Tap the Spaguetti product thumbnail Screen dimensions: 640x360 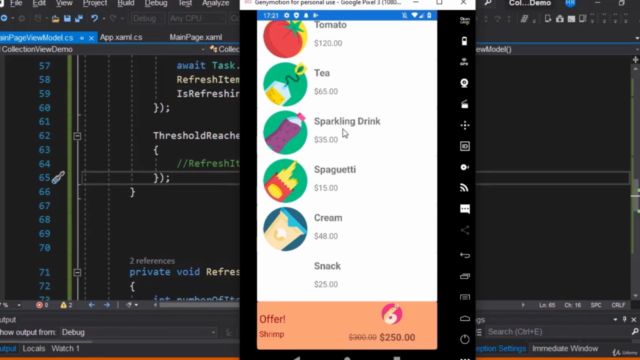[x=285, y=181]
